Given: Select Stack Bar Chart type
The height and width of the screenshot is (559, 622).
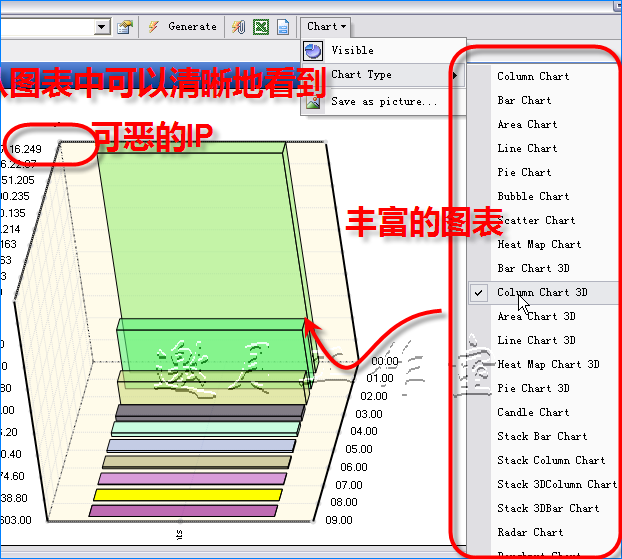Looking at the screenshot, I should 542,436.
